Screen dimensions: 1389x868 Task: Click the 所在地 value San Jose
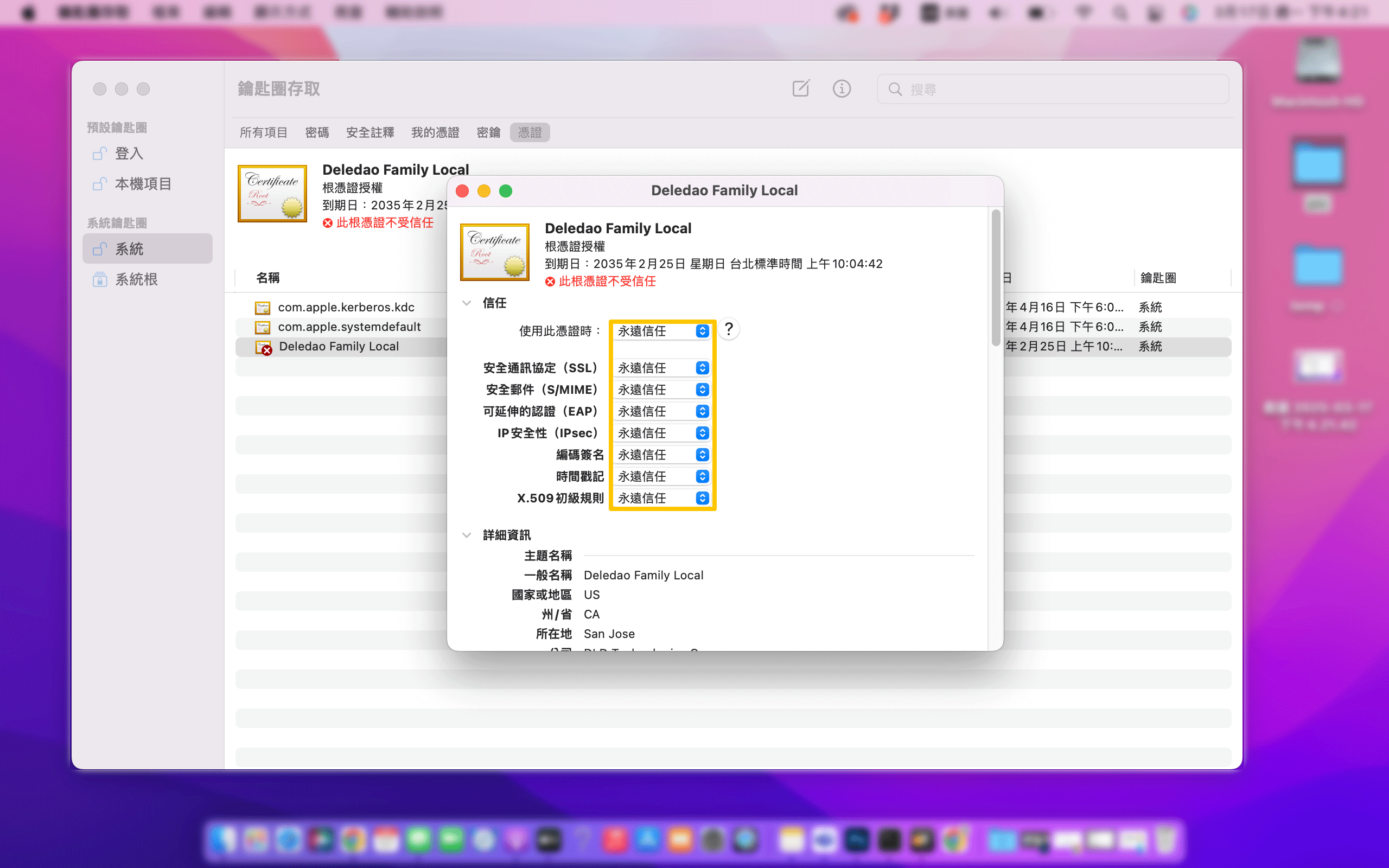tap(609, 634)
